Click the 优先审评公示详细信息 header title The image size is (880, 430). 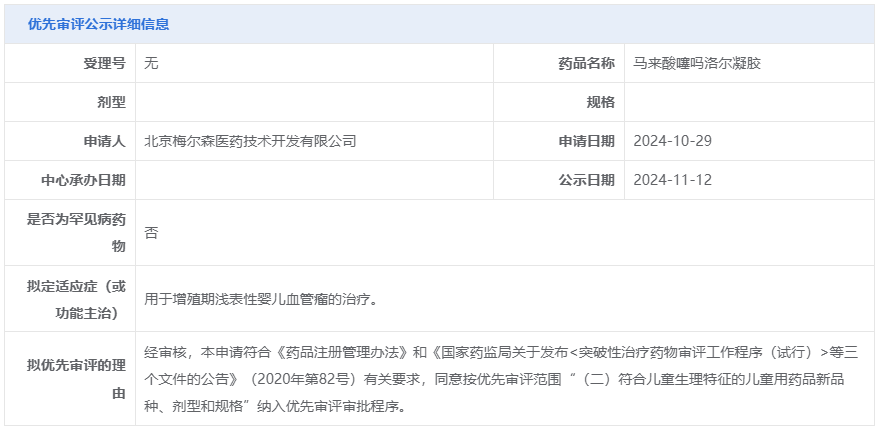[98, 24]
